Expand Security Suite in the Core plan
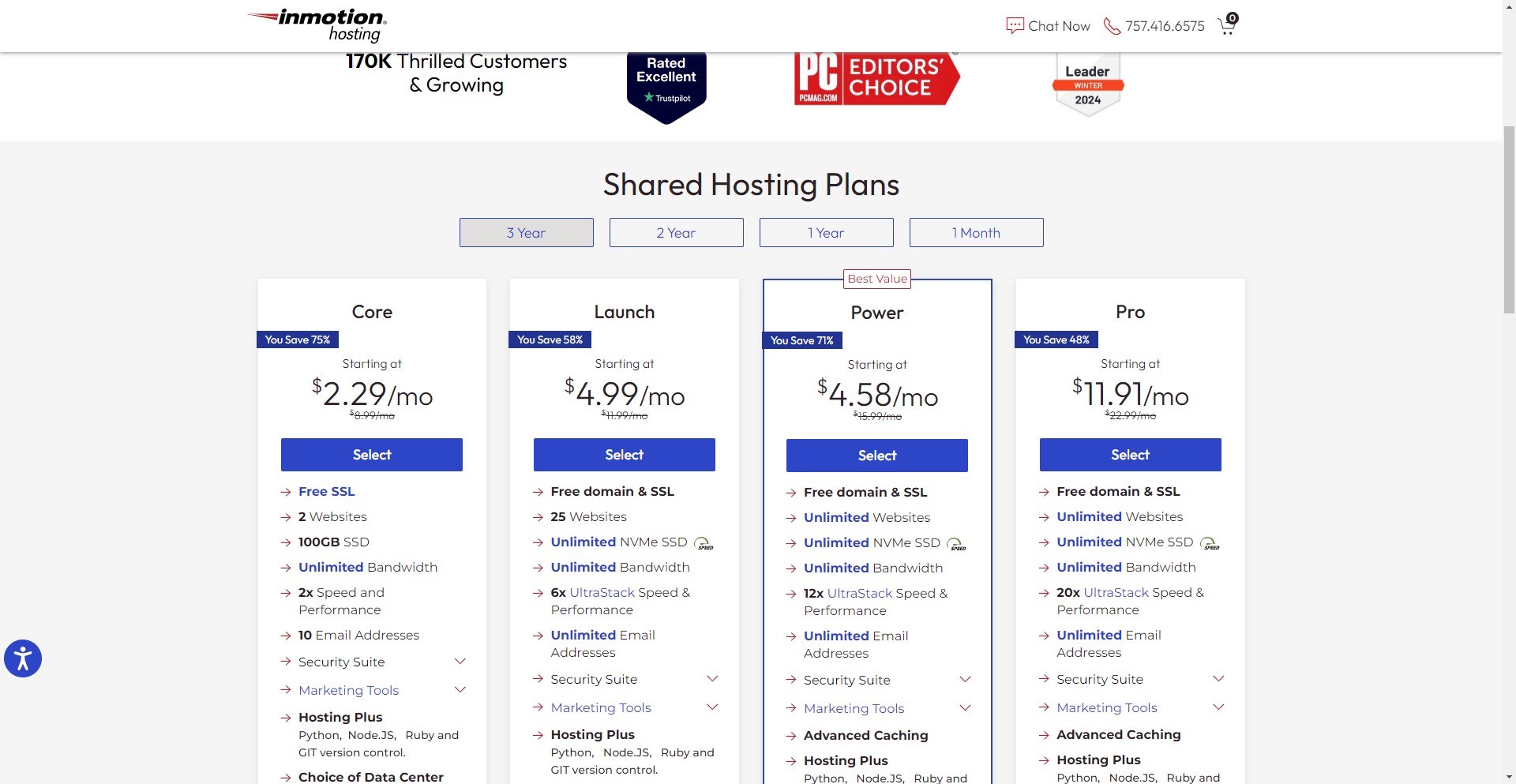 coord(460,662)
